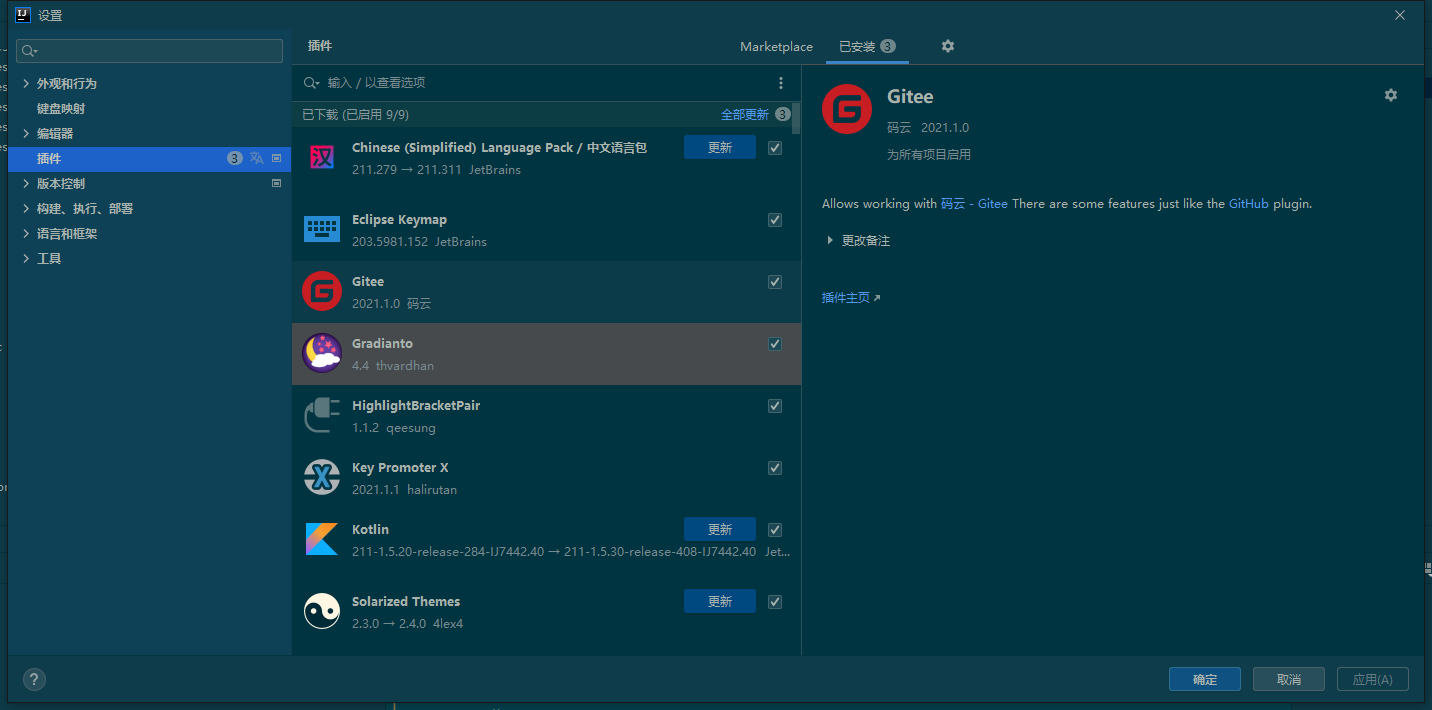The image size is (1432, 710).
Task: Click the HighlightBracketPair plug icon
Action: 322,415
